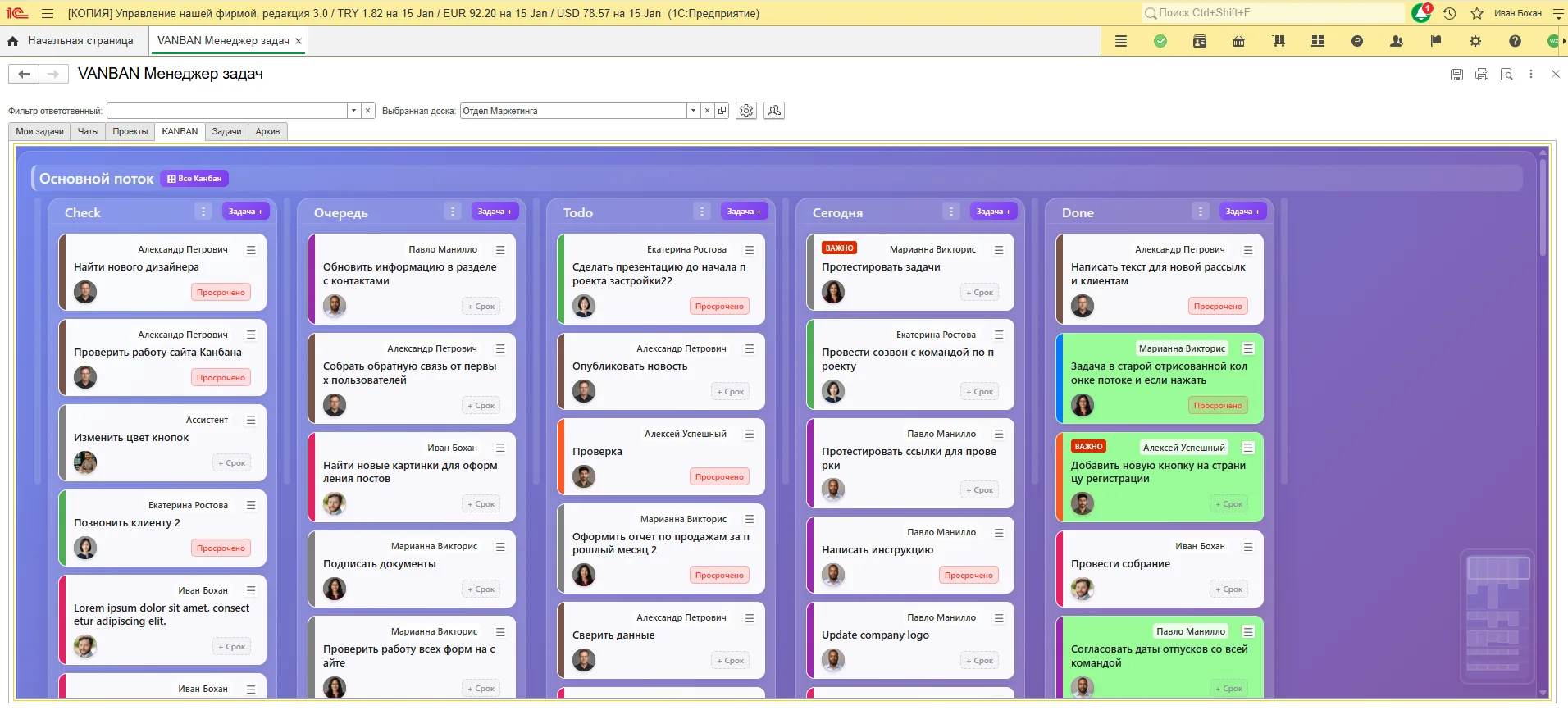Navigate back with the left arrow

click(24, 75)
